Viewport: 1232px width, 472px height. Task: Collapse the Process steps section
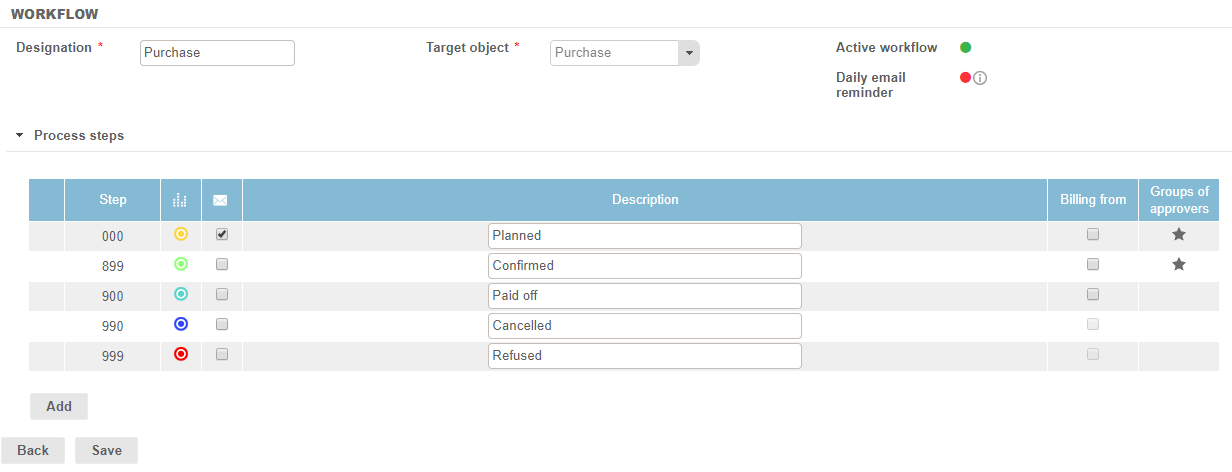coord(19,135)
